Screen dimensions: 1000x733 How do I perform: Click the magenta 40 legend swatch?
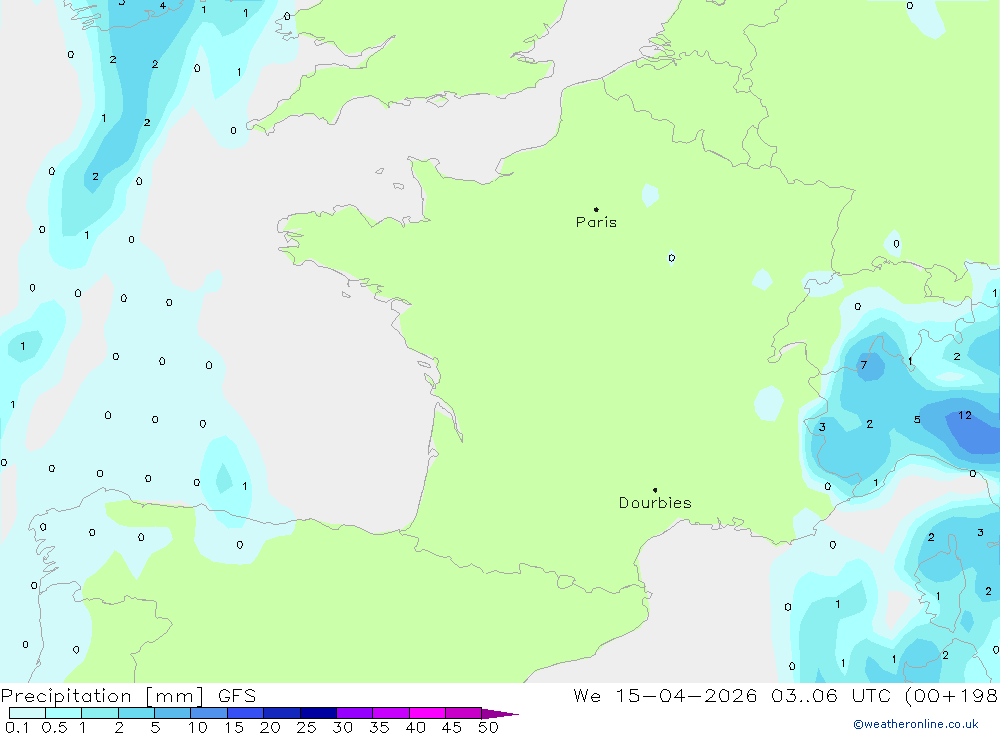(x=427, y=713)
